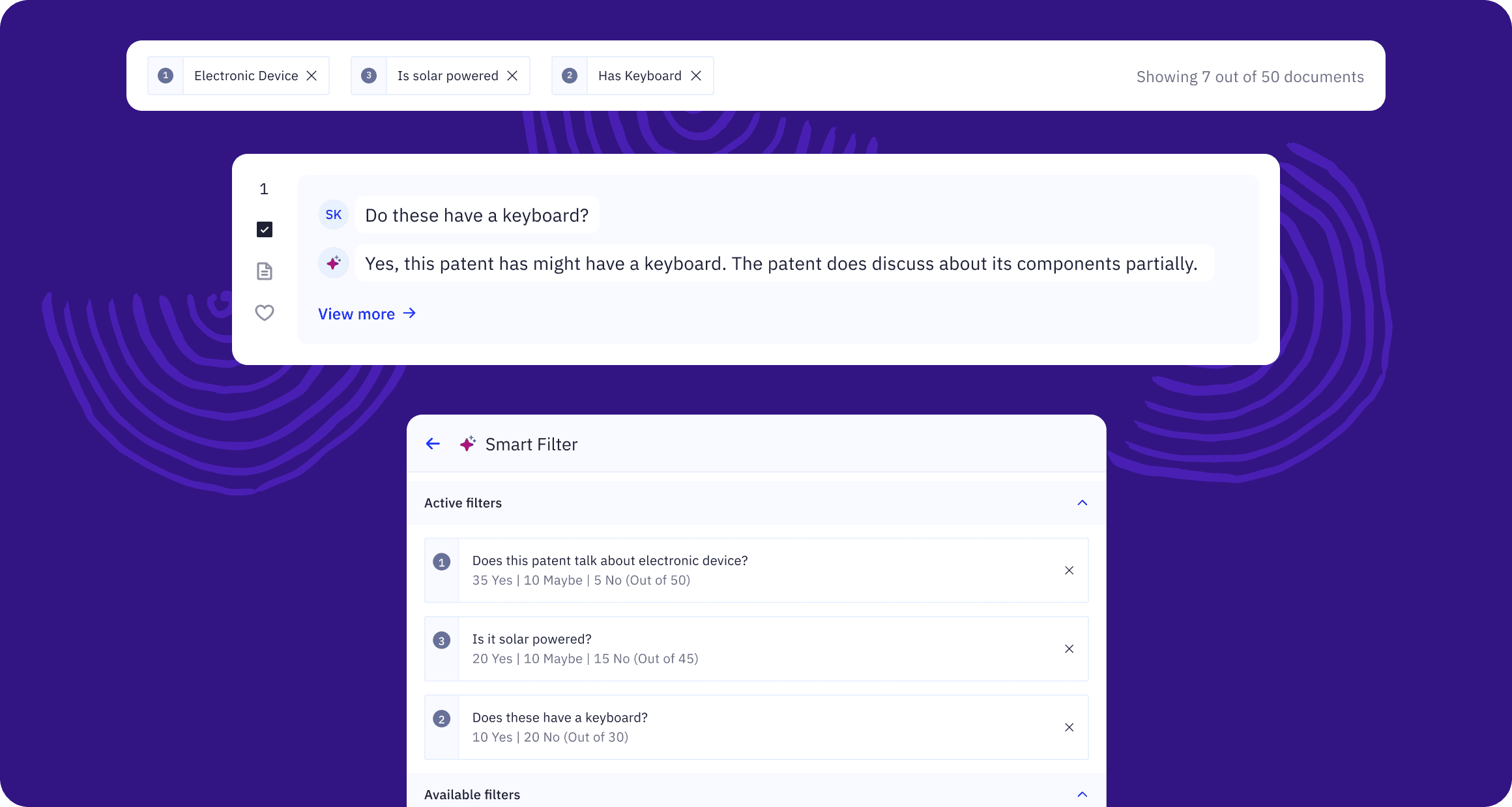Favorite the patent with heart icon
This screenshot has height=807, width=1512.
[x=265, y=313]
